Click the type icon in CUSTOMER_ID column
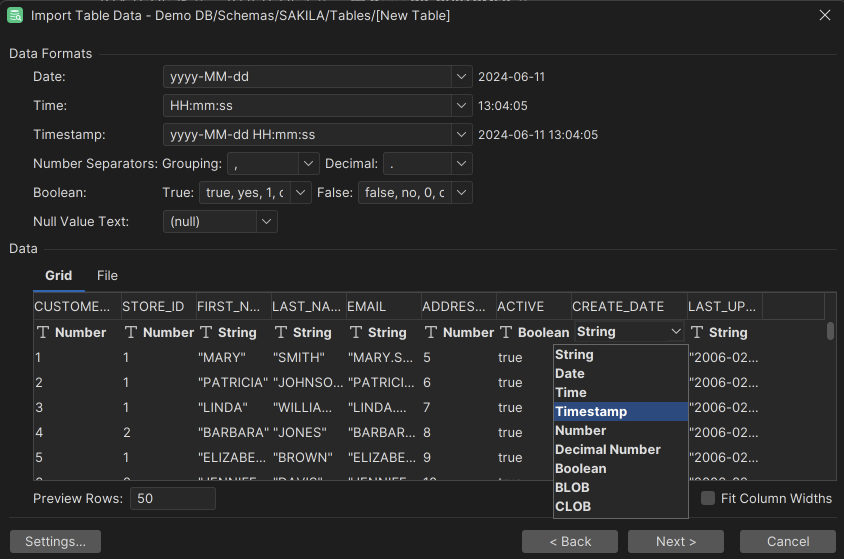Viewport: 844px width, 559px height. [x=43, y=332]
